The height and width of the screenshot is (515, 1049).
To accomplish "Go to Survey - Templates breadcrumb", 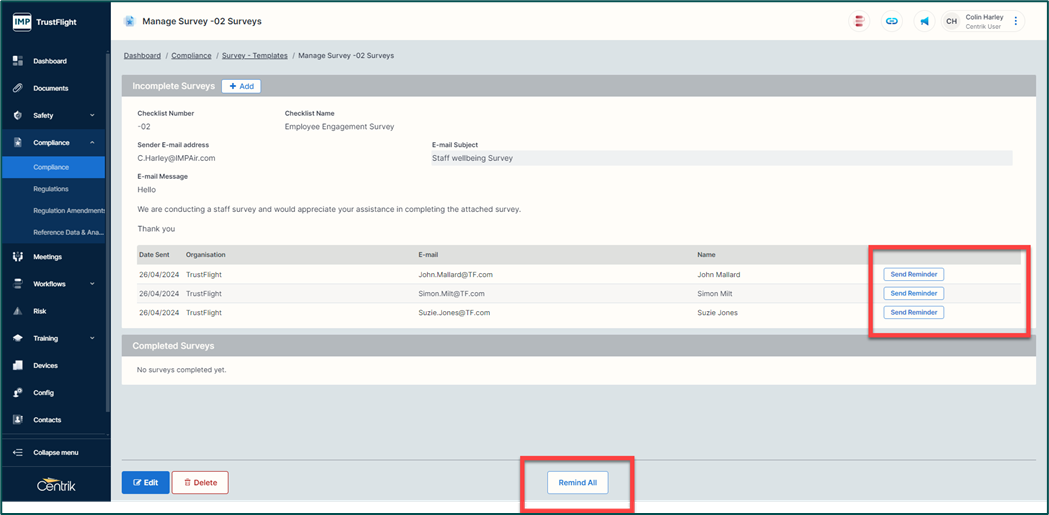I will point(254,56).
